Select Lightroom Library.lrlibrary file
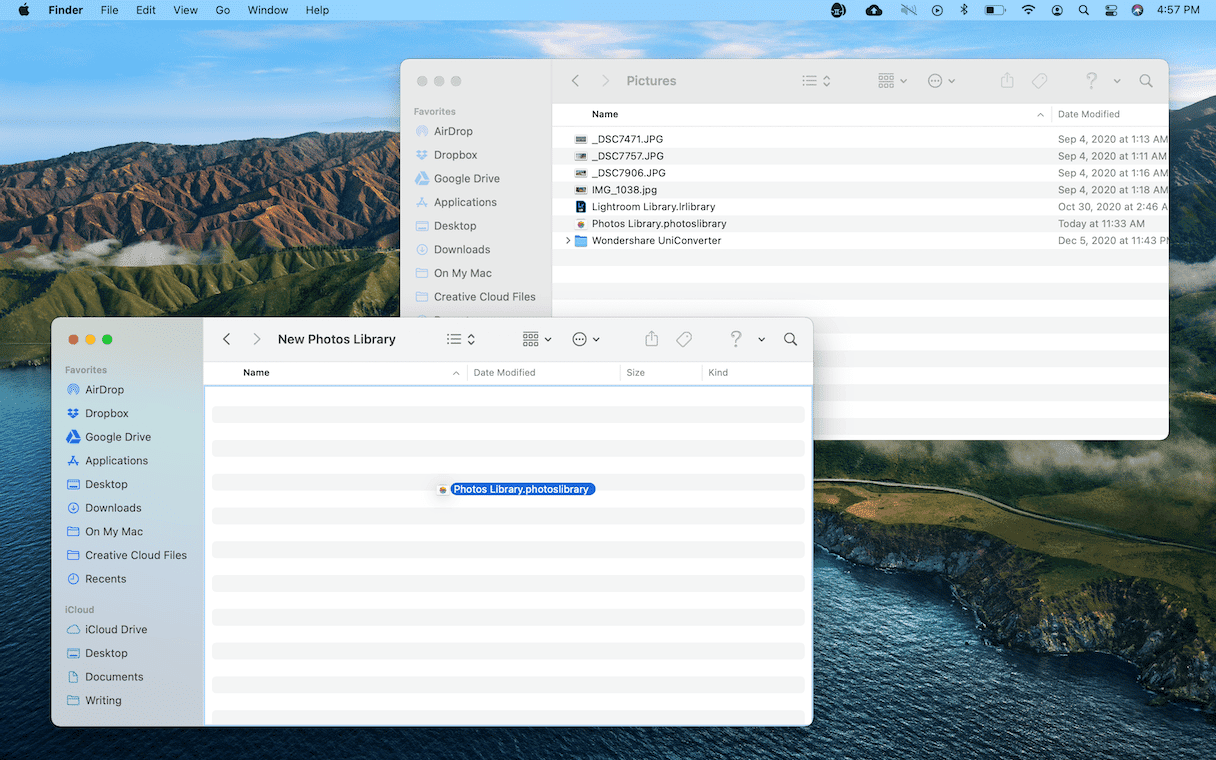1216x760 pixels. (653, 207)
